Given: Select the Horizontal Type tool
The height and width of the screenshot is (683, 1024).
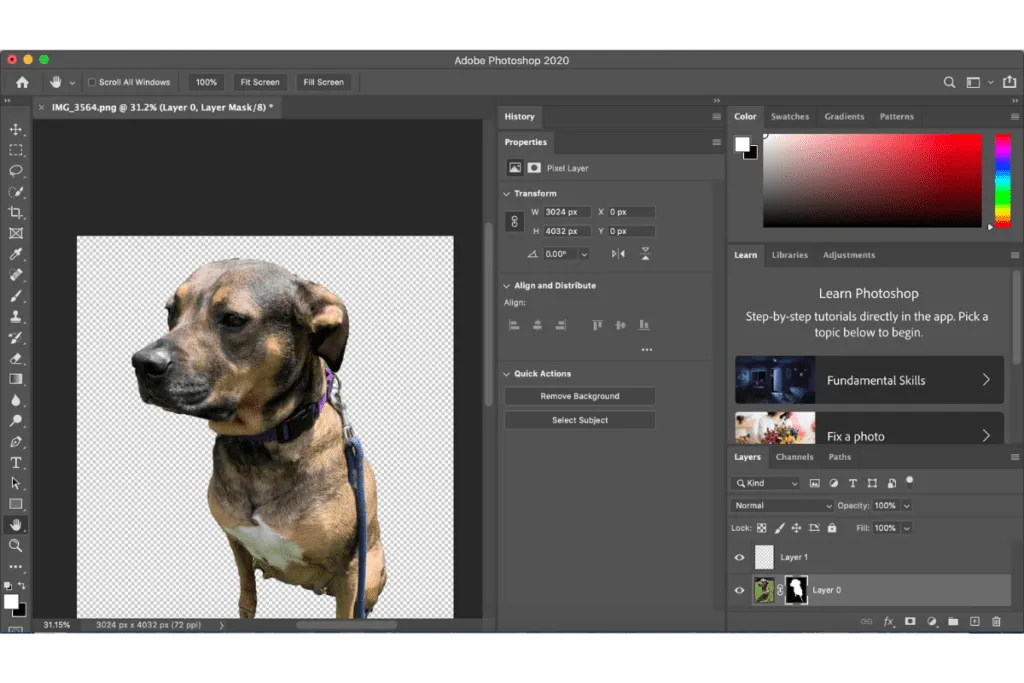Looking at the screenshot, I should [14, 463].
